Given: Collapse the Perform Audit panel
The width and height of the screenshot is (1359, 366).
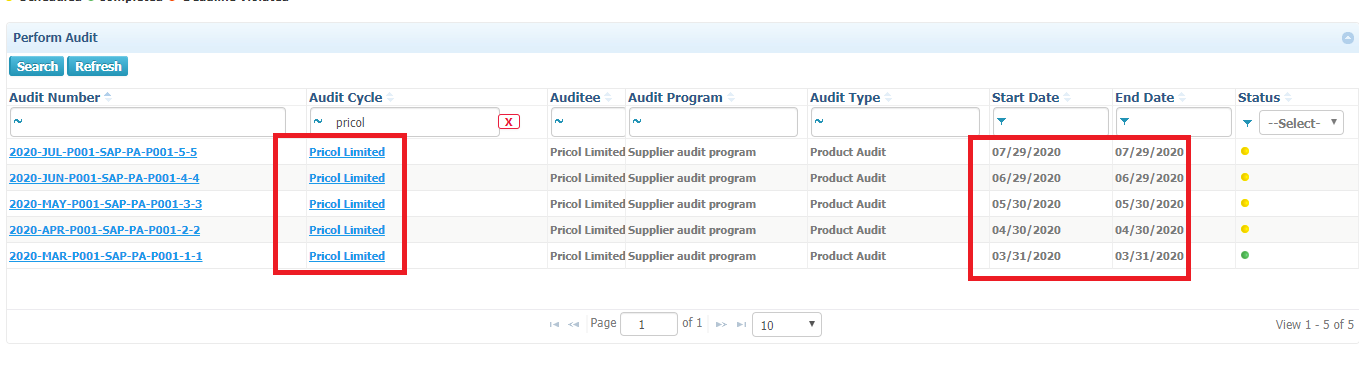Looking at the screenshot, I should 1347,38.
